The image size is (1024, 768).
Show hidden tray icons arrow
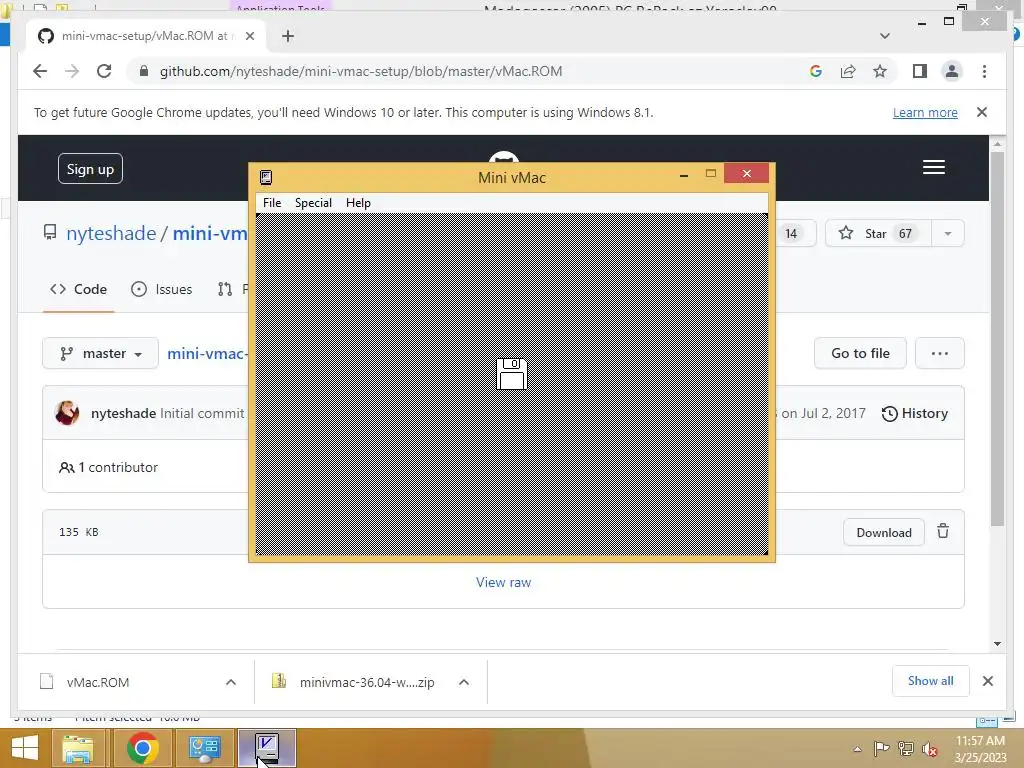click(x=857, y=749)
